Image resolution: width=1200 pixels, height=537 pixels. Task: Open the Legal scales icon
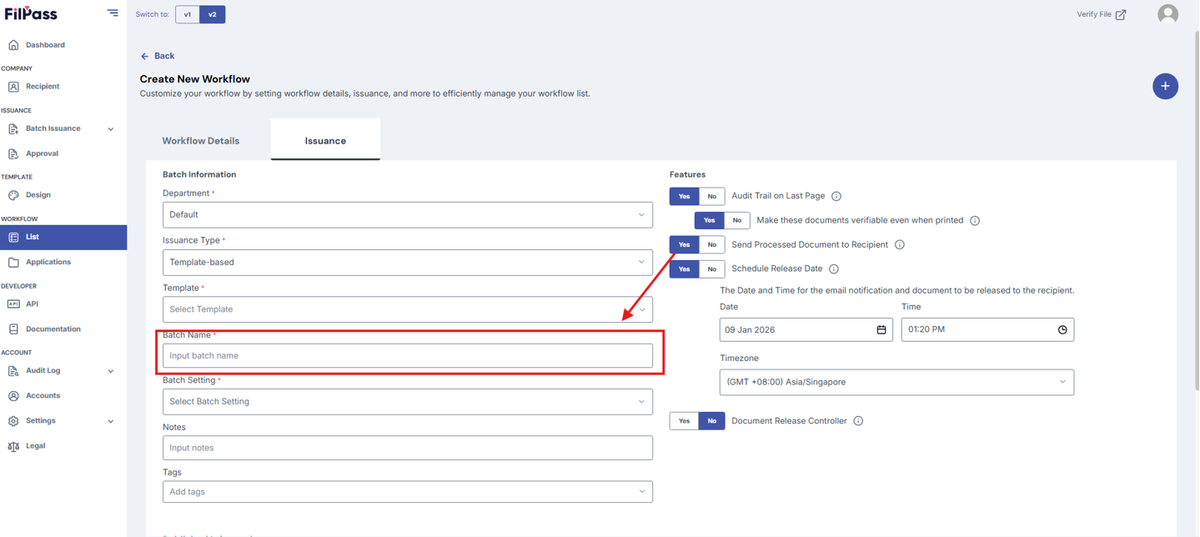(13, 446)
